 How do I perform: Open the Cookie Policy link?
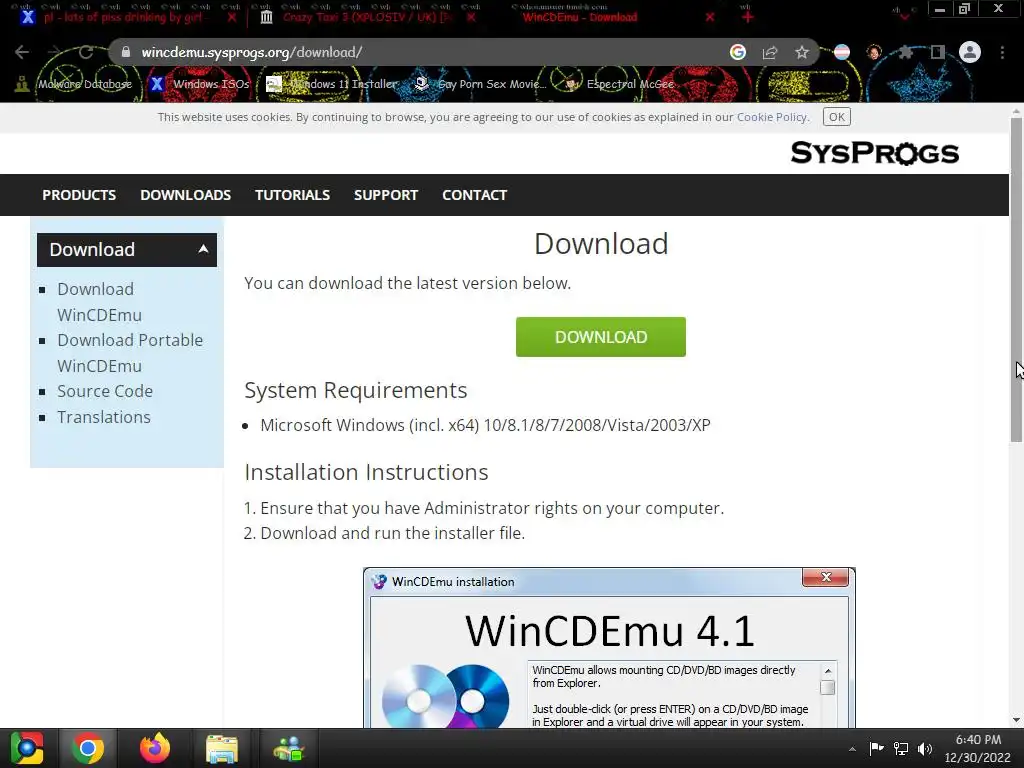(x=771, y=117)
